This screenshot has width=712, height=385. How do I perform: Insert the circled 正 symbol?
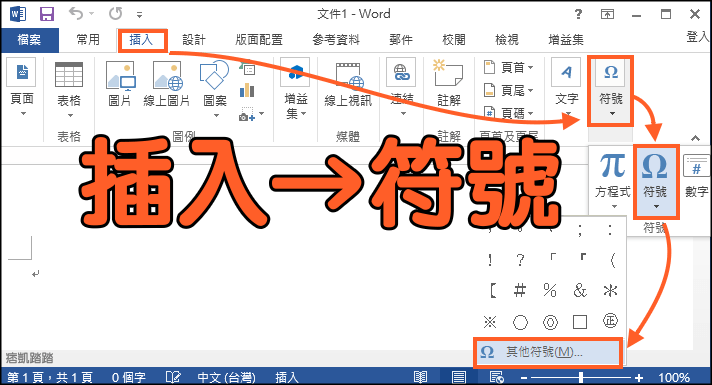click(x=610, y=321)
